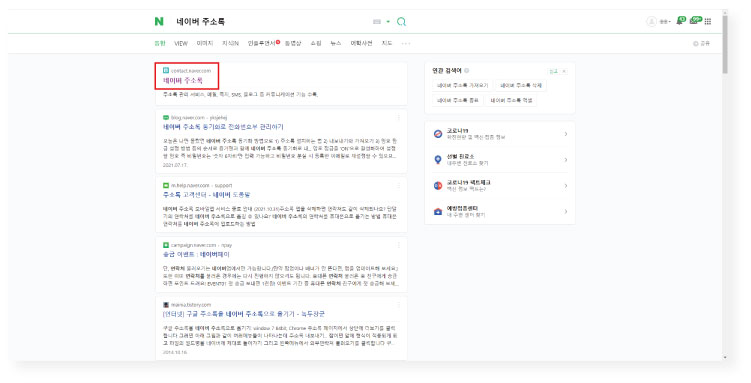The height and width of the screenshot is (383, 751).
Task: Click the blog.naver.com favicon
Action: pos(166,117)
